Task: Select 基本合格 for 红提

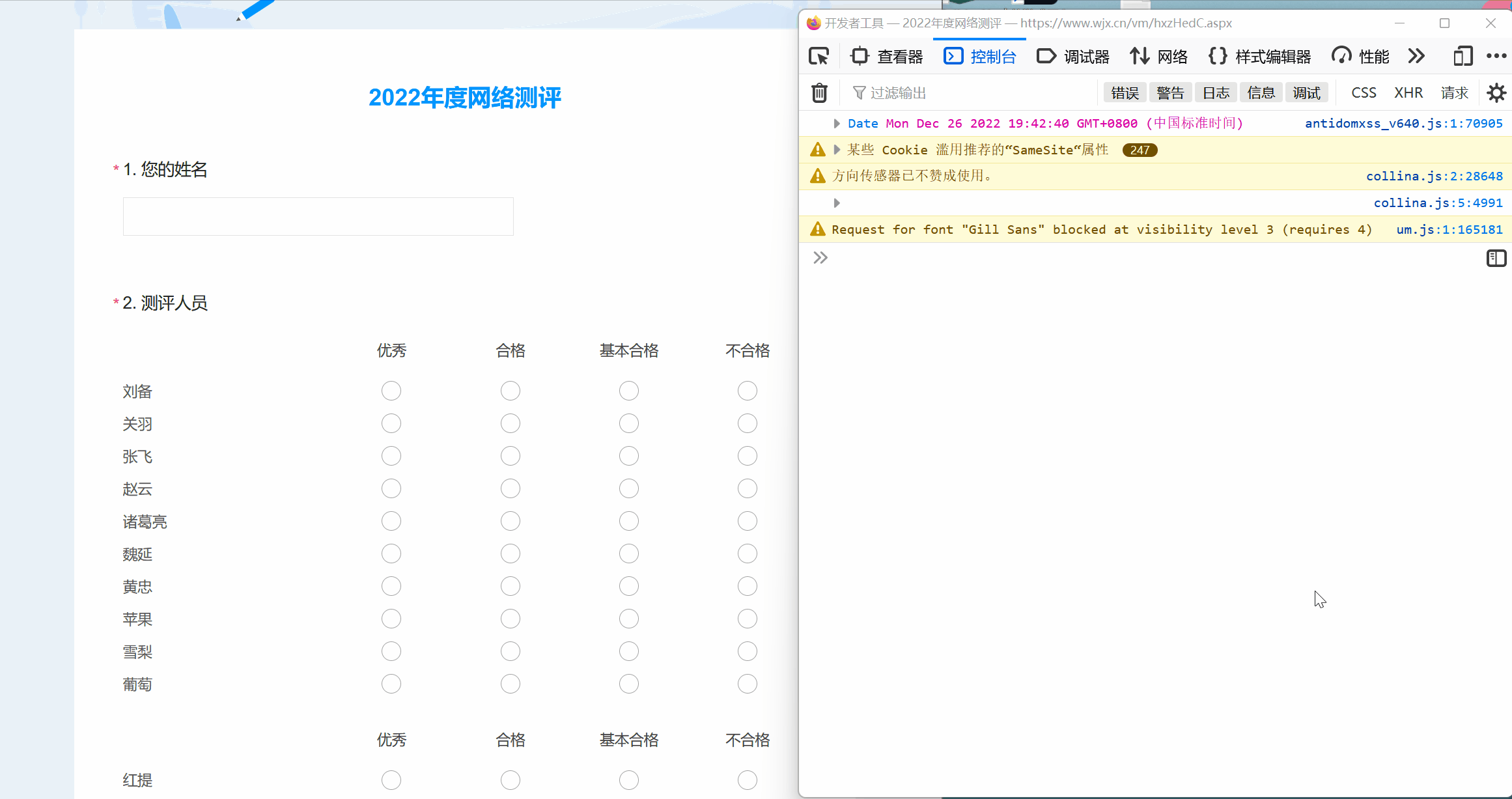Action: (629, 780)
